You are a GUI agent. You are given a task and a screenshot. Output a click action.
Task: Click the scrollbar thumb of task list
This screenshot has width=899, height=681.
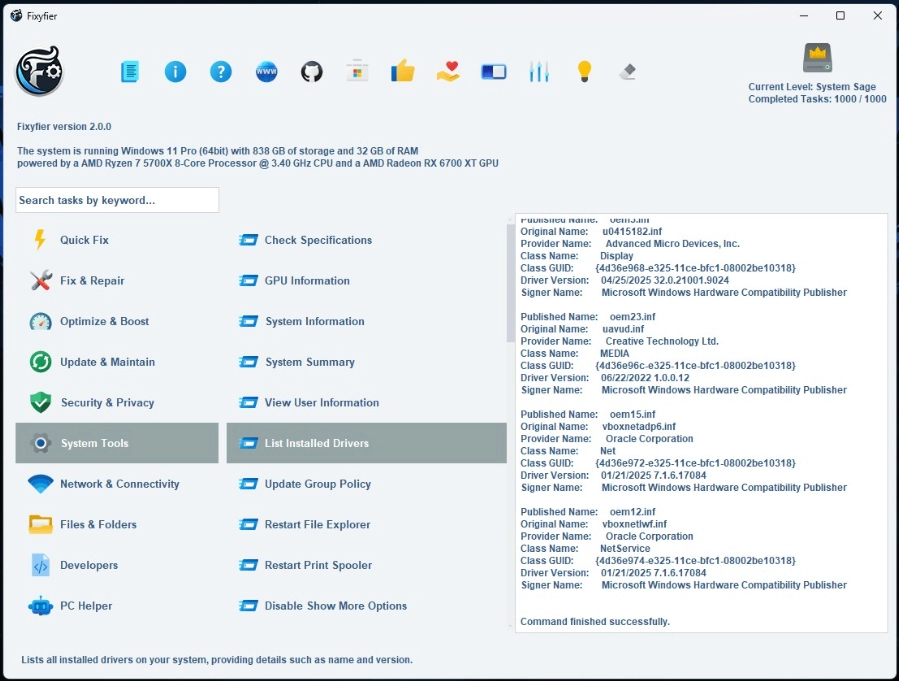[x=510, y=283]
